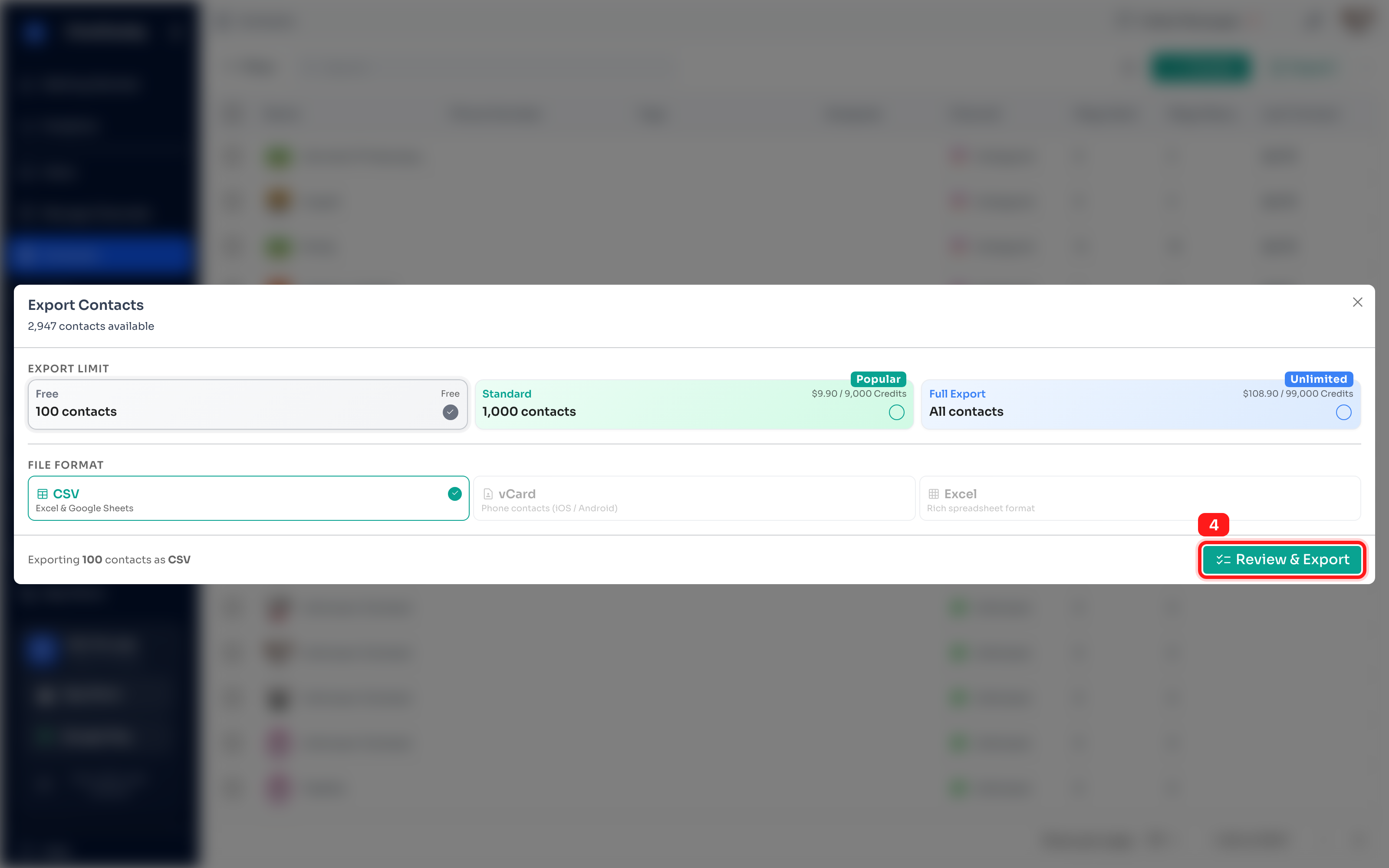
Task: Choose the vCard file format card
Action: [x=694, y=498]
